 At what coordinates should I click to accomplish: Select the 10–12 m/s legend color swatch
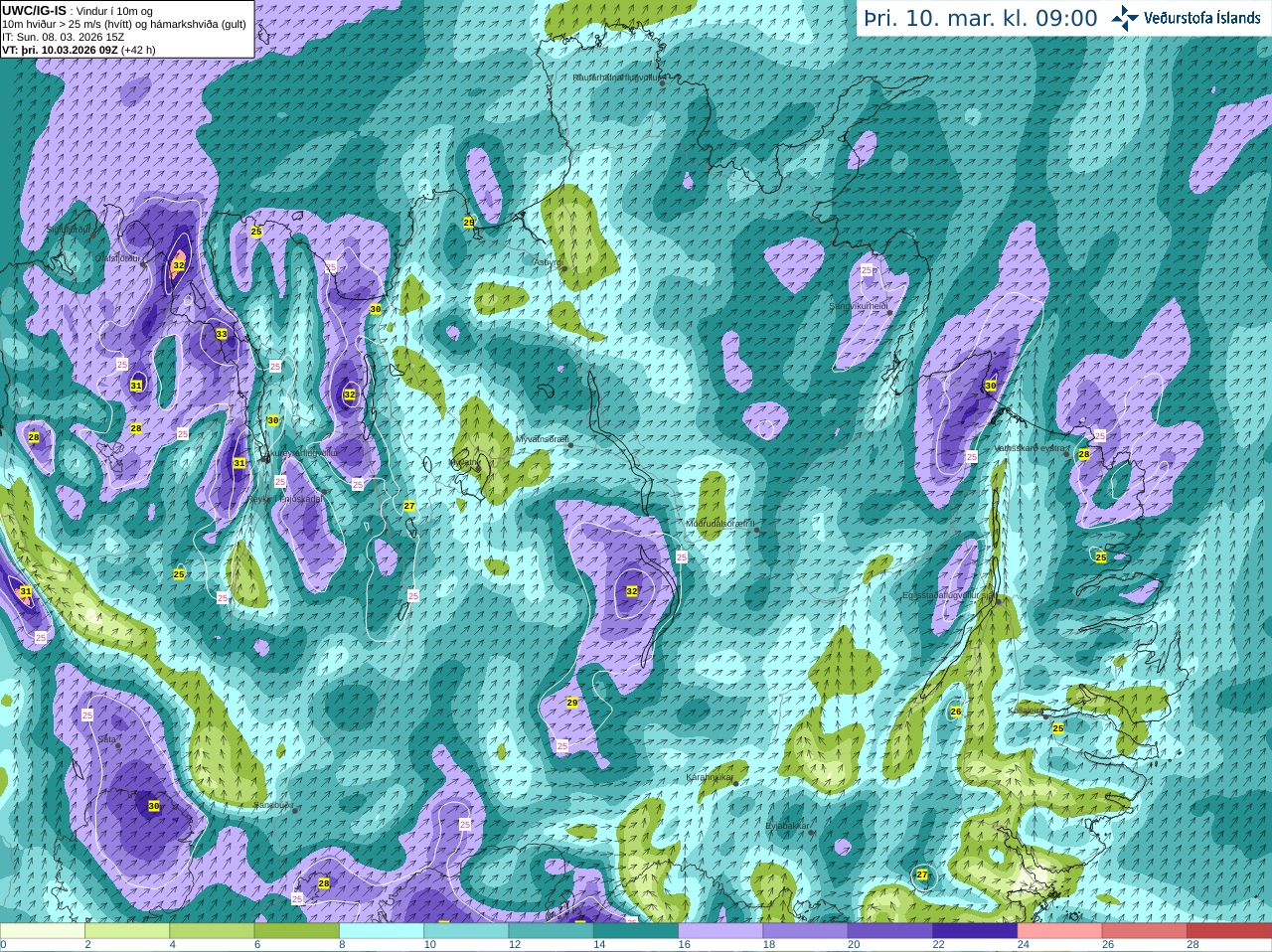click(x=466, y=931)
